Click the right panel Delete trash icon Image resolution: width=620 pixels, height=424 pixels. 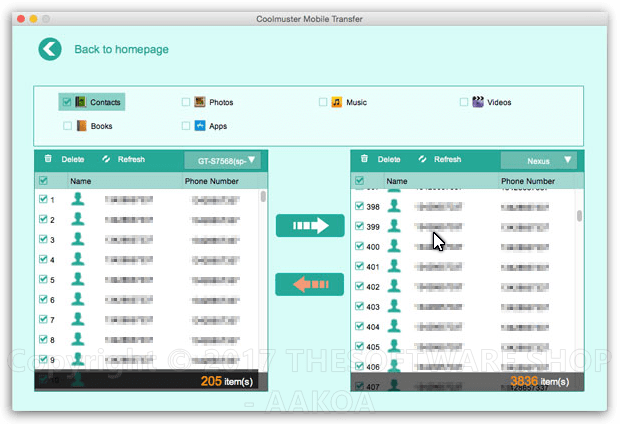click(x=364, y=159)
